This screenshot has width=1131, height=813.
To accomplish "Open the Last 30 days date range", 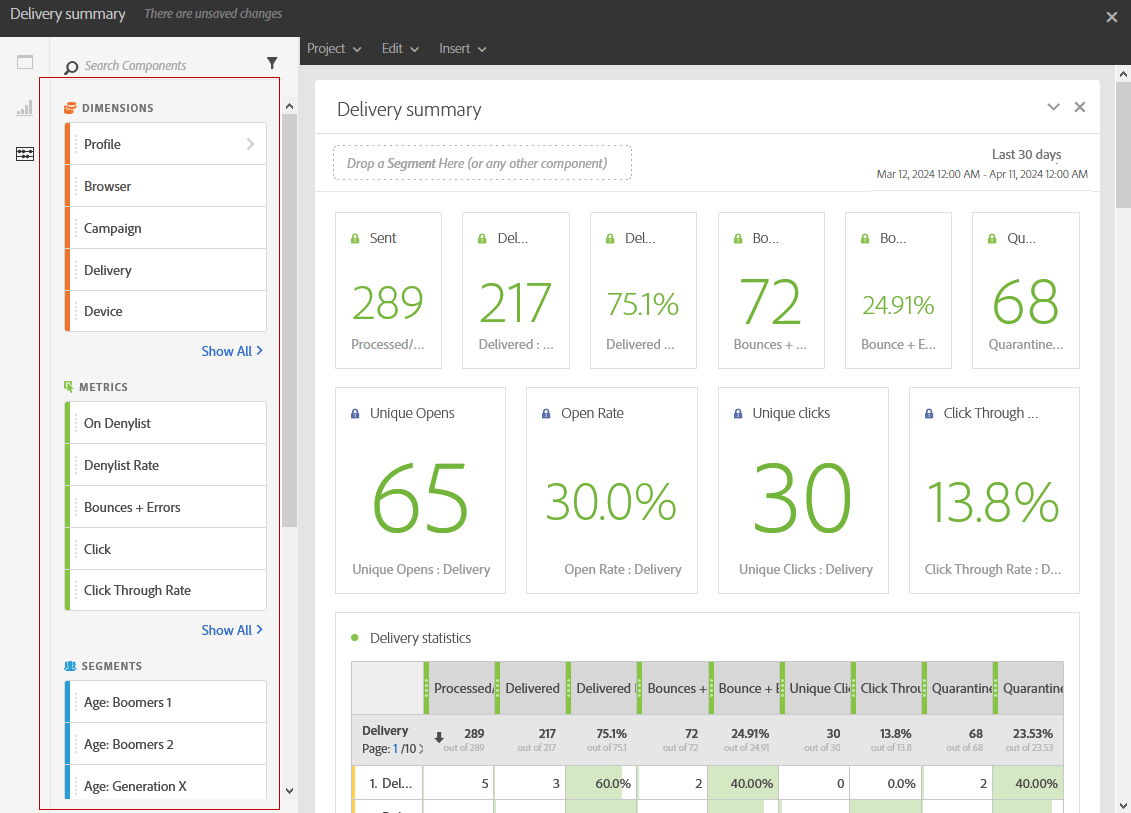I will coord(1026,155).
